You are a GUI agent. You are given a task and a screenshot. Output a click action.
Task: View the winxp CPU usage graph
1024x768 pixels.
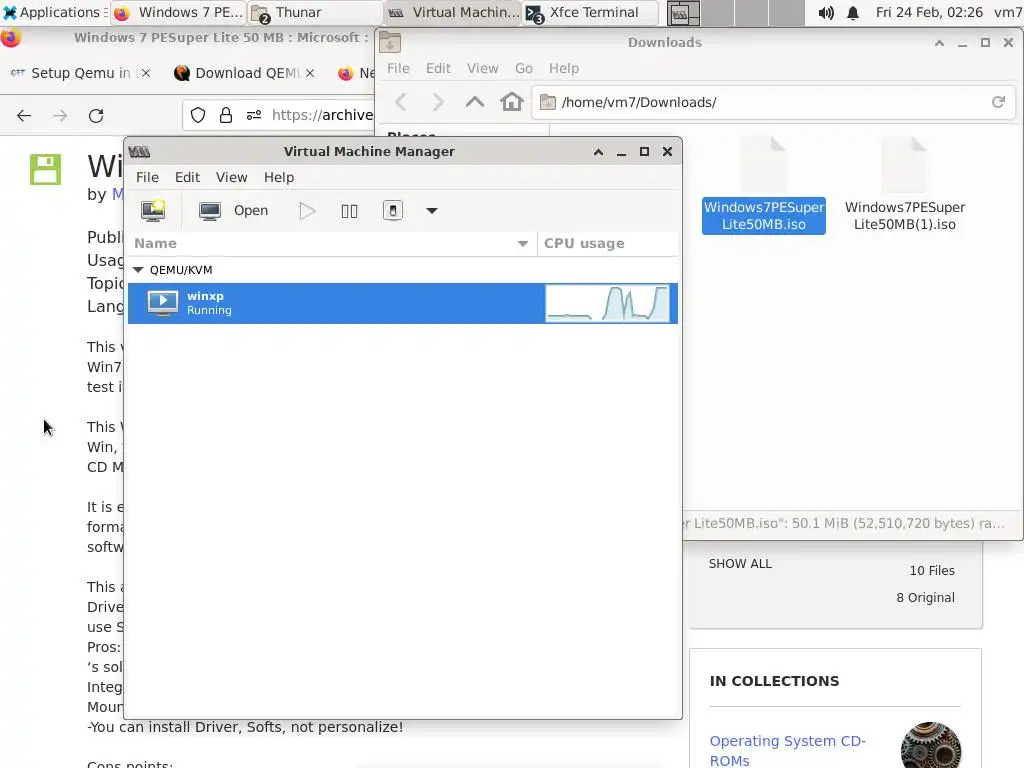(x=607, y=303)
